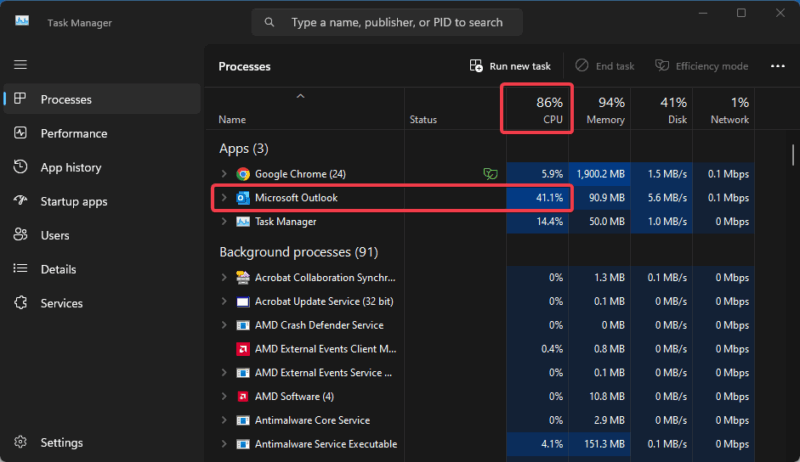Click the Task Manager process row icon
The image size is (800, 462).
[243, 222]
